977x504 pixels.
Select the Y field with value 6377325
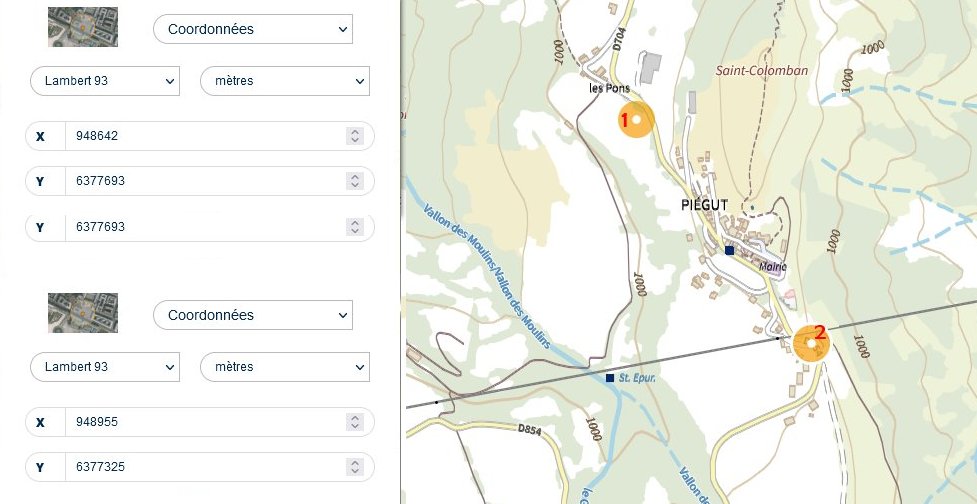pos(205,467)
